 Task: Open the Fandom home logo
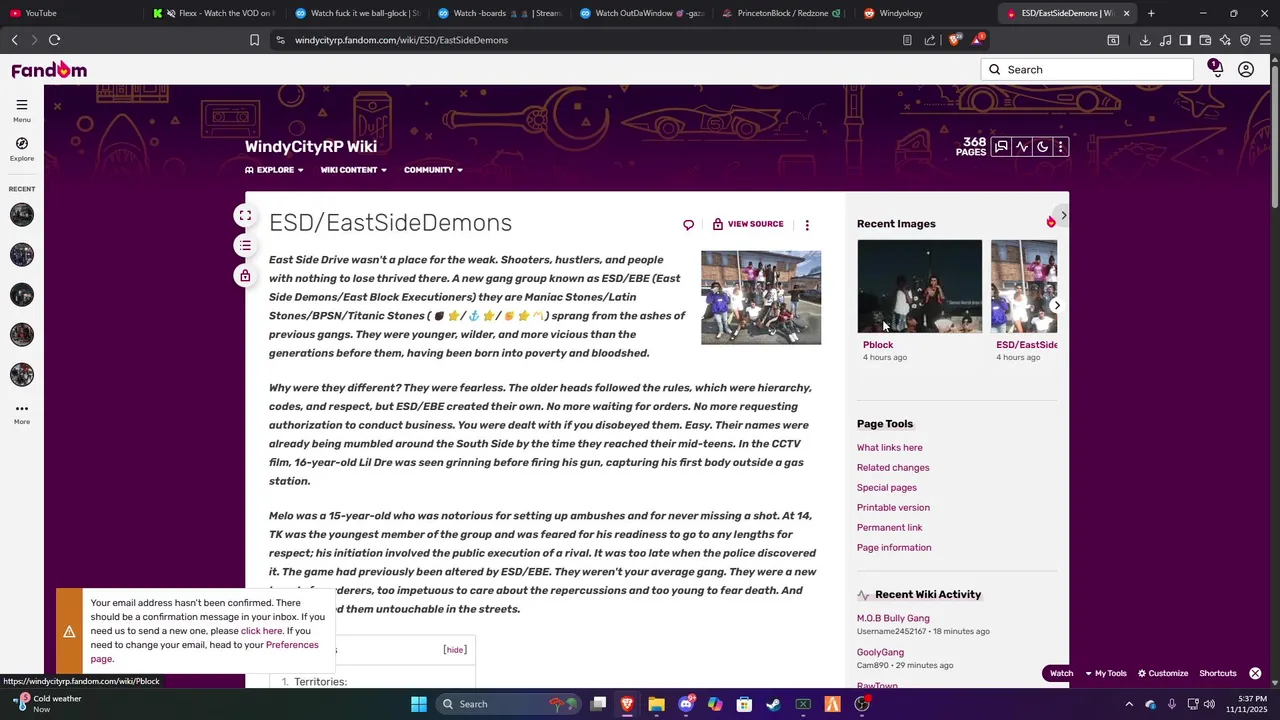pos(49,70)
